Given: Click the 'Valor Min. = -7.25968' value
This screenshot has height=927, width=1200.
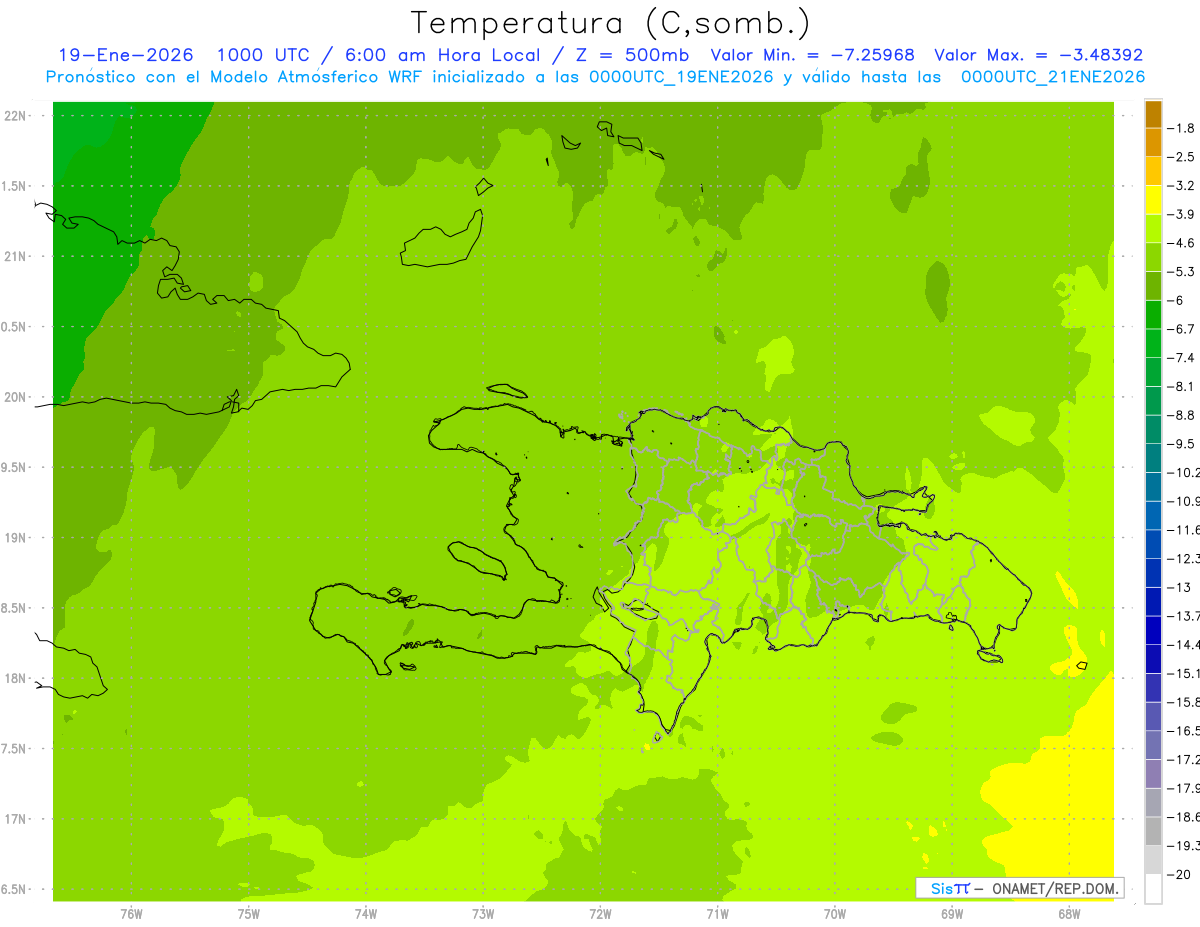Looking at the screenshot, I should [812, 55].
